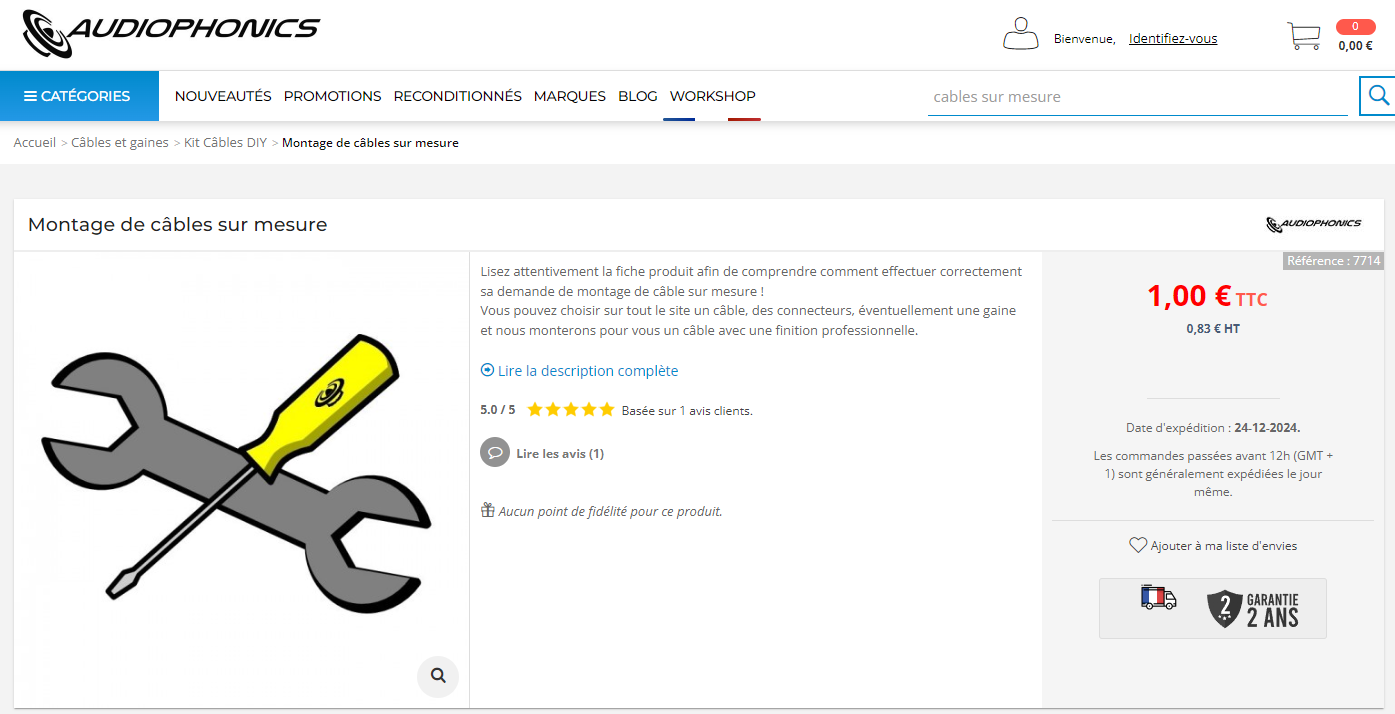Click the Audiophonics brand logo in product panel
This screenshot has width=1395, height=714.
pyautogui.click(x=1313, y=224)
